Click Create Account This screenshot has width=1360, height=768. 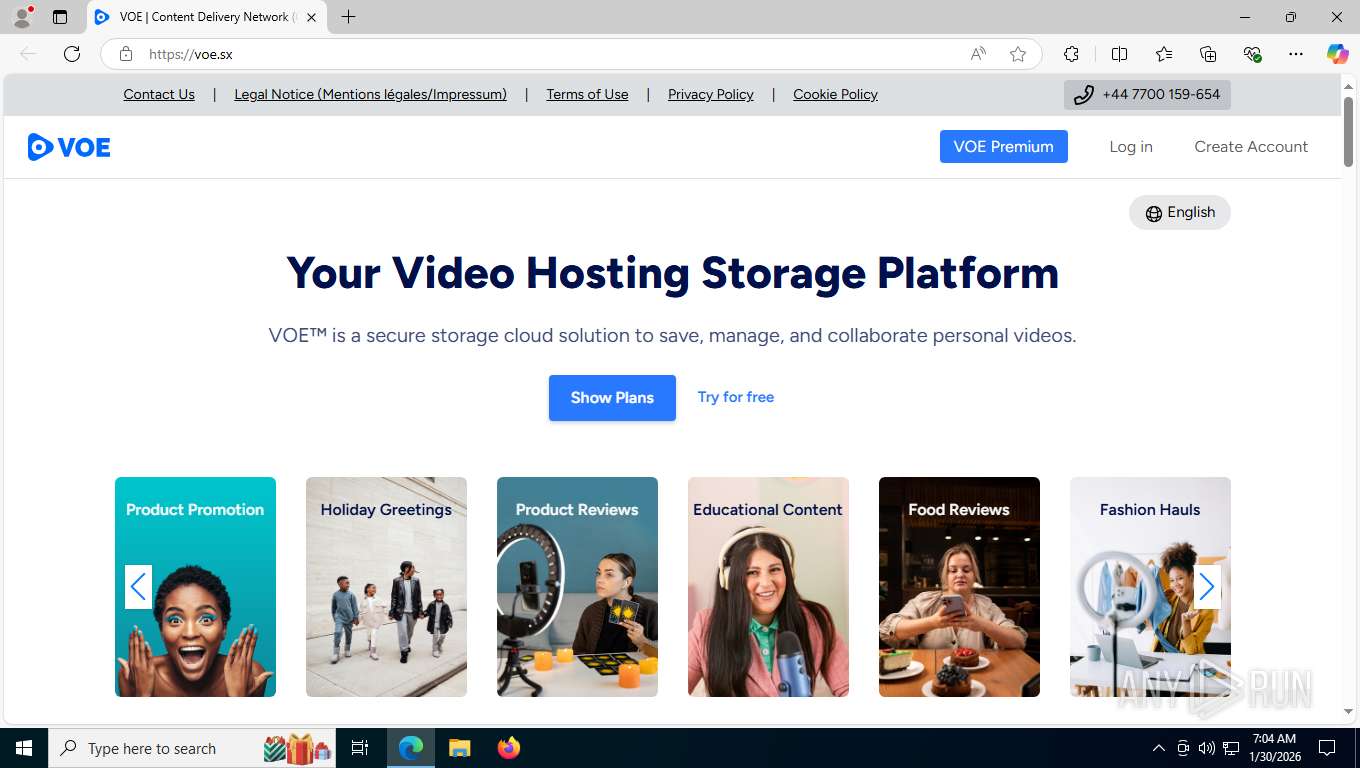(x=1251, y=147)
